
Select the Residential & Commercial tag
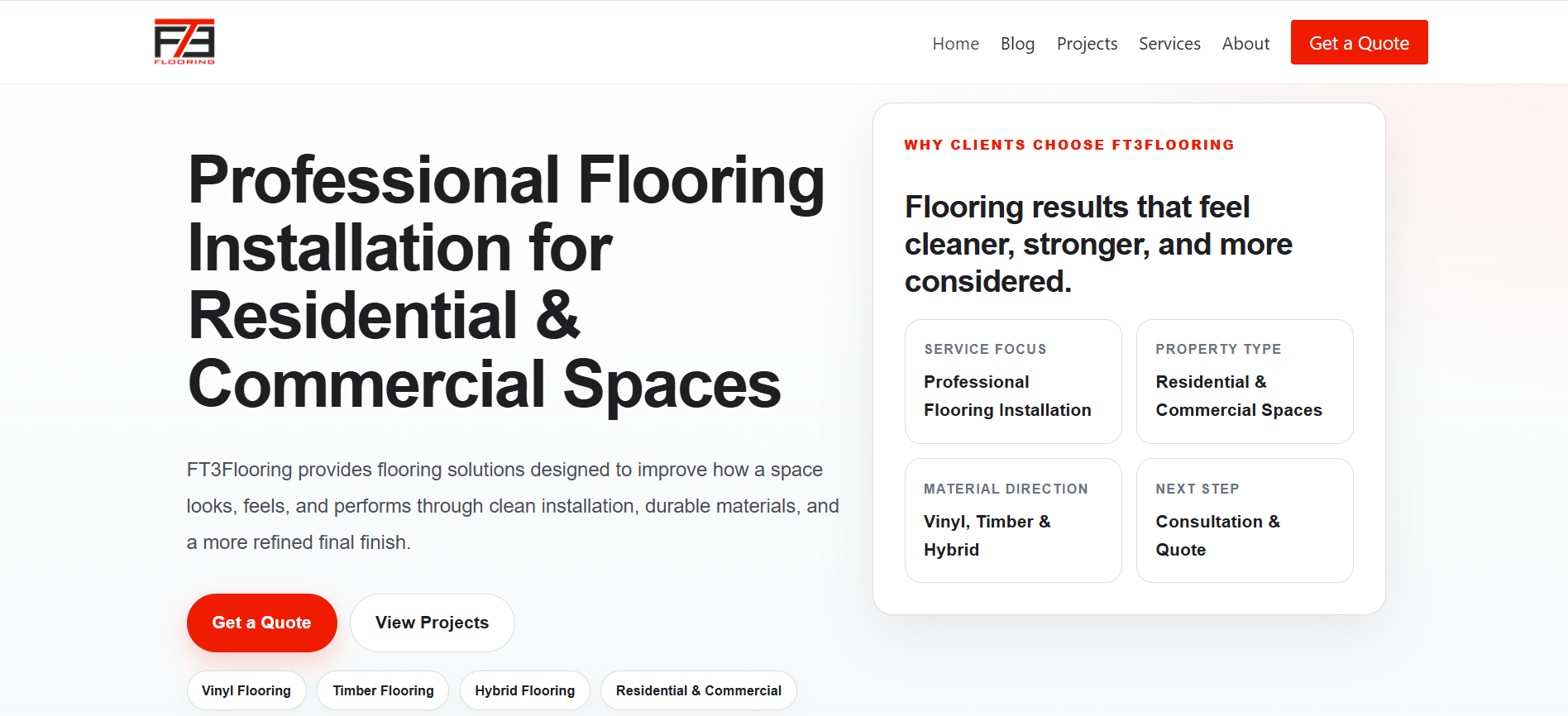coord(698,690)
